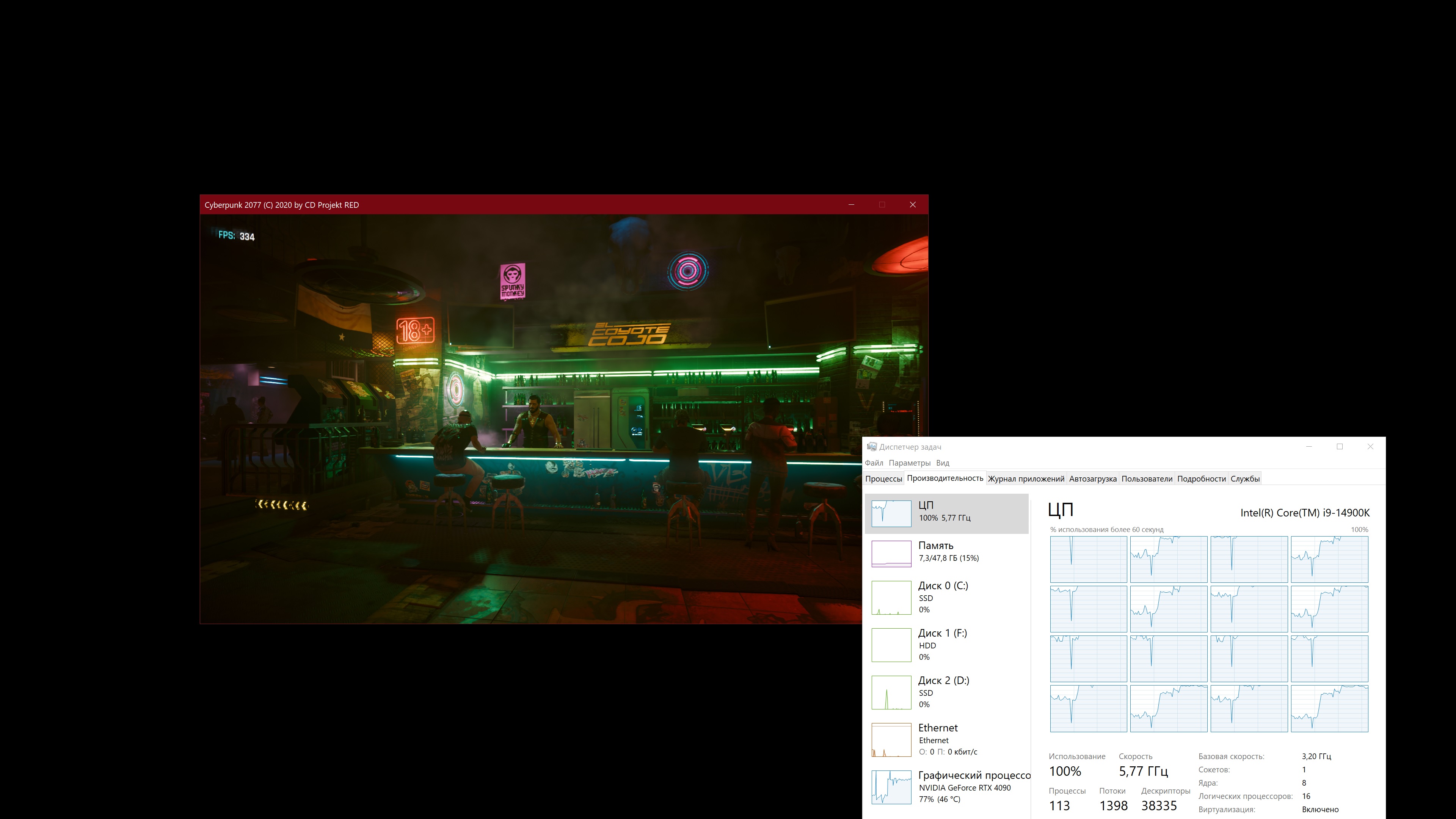This screenshot has height=819, width=1456.
Task: Select the Память memory graph thumbnail
Action: [x=891, y=553]
